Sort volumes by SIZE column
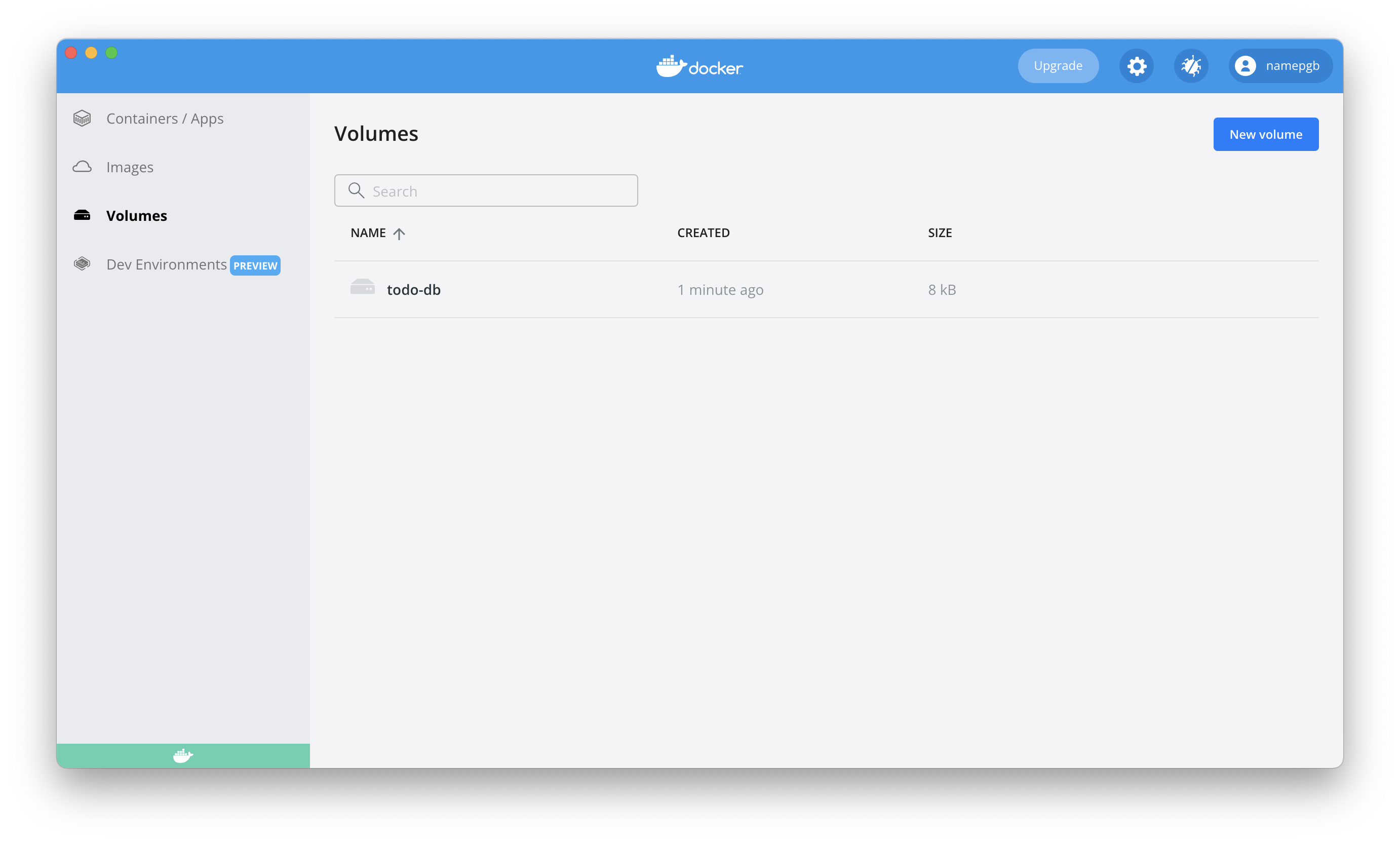Viewport: 1400px width, 843px height. (940, 233)
